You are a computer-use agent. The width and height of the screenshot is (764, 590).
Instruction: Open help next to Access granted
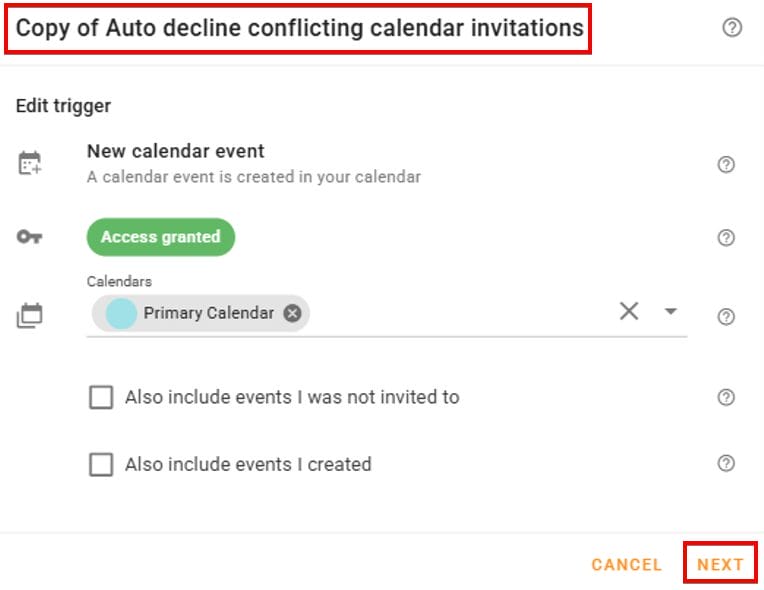click(727, 238)
